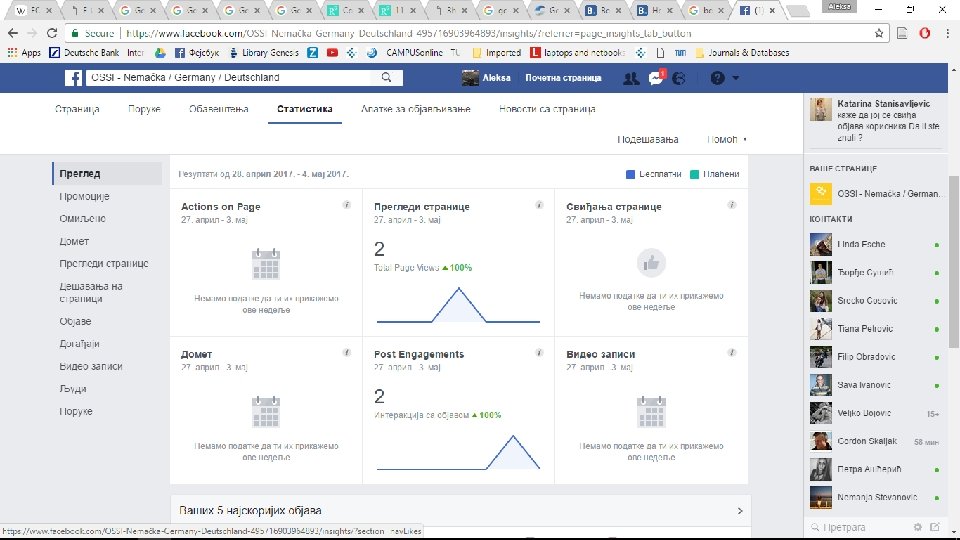Click info icon on Actions on Page card
Image resolution: width=960 pixels, height=540 pixels.
coord(347,205)
